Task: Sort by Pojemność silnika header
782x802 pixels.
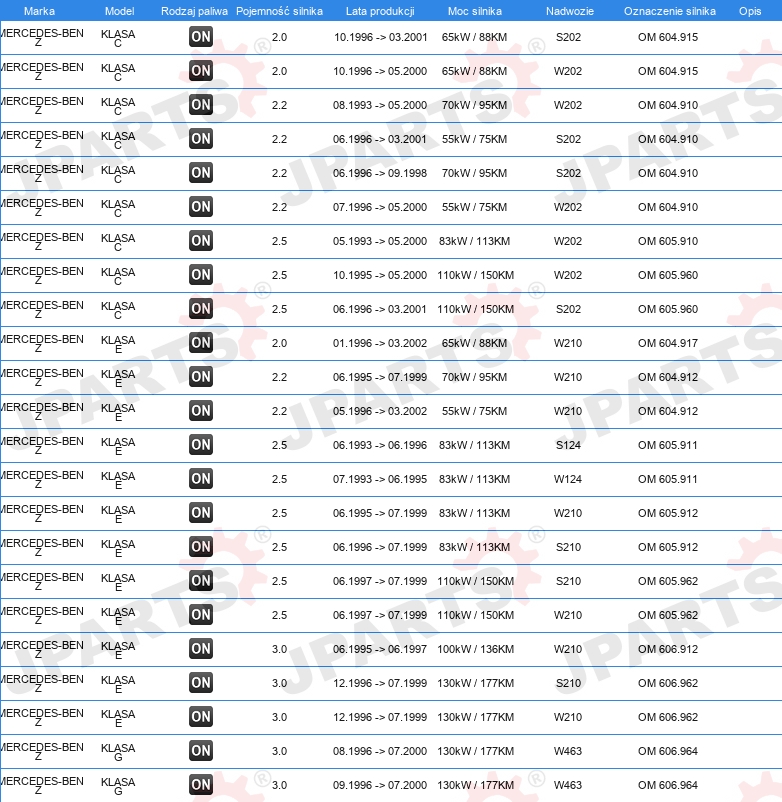Action: pos(279,11)
